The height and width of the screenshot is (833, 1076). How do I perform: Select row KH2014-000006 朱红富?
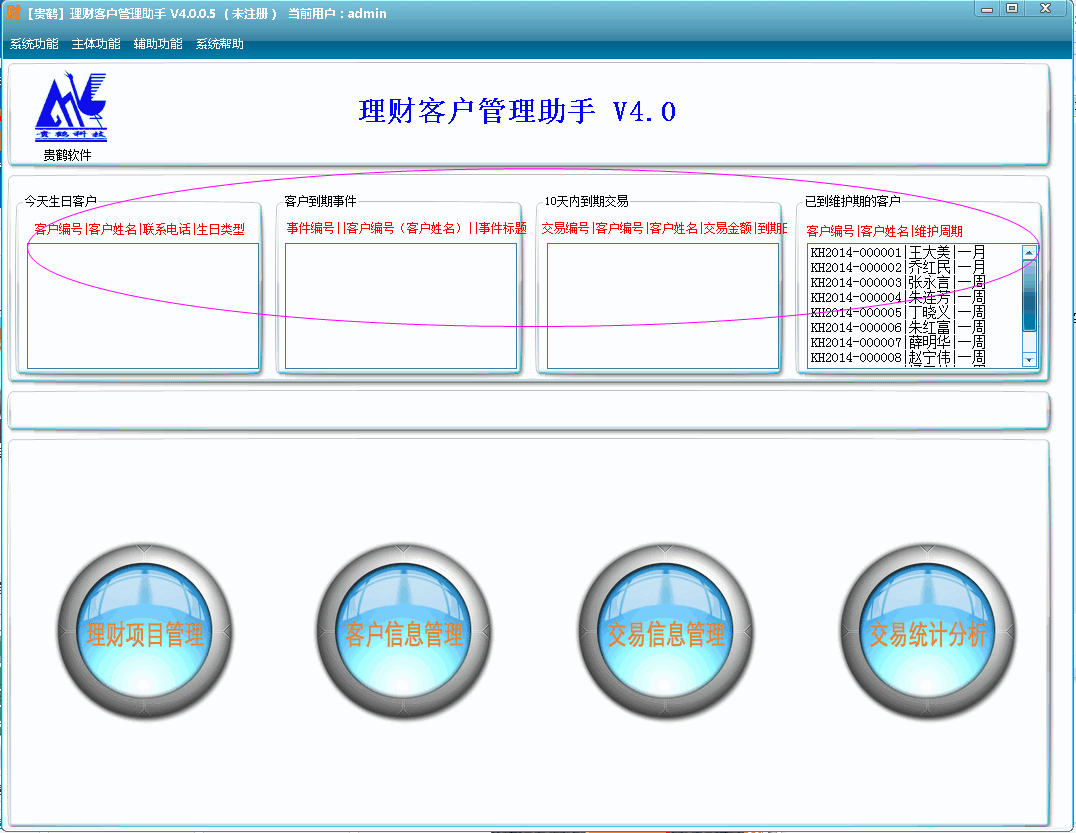pos(898,327)
